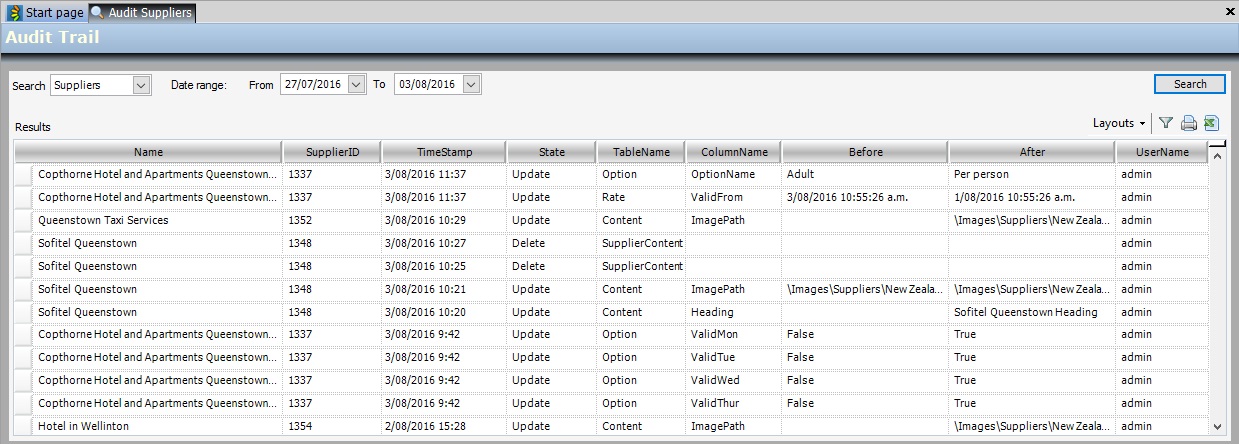Expand the Layouts menu

(x=1118, y=123)
